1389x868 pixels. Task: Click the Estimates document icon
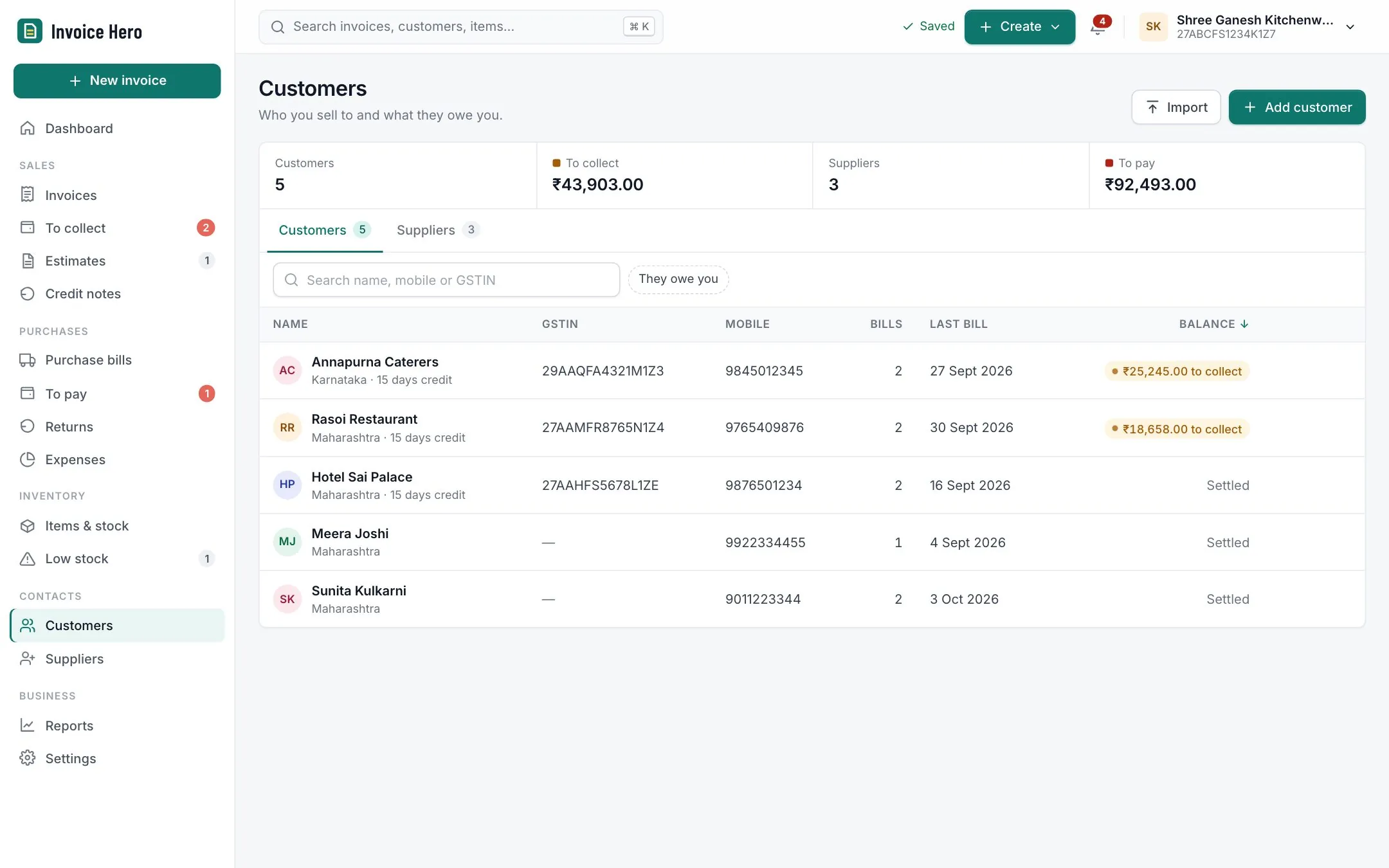coord(28,260)
